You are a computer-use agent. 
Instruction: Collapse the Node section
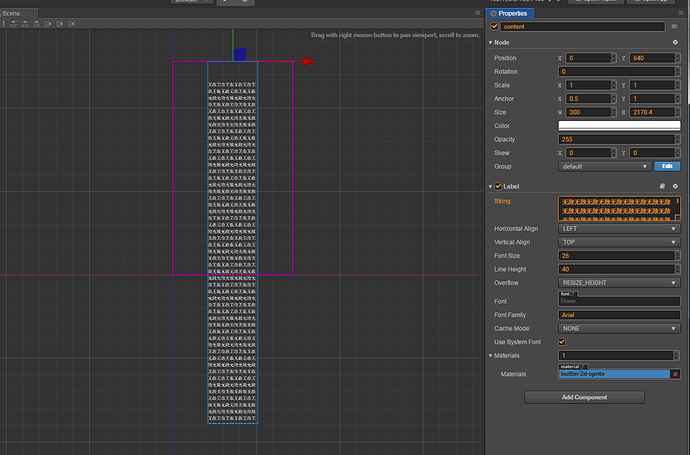point(491,42)
